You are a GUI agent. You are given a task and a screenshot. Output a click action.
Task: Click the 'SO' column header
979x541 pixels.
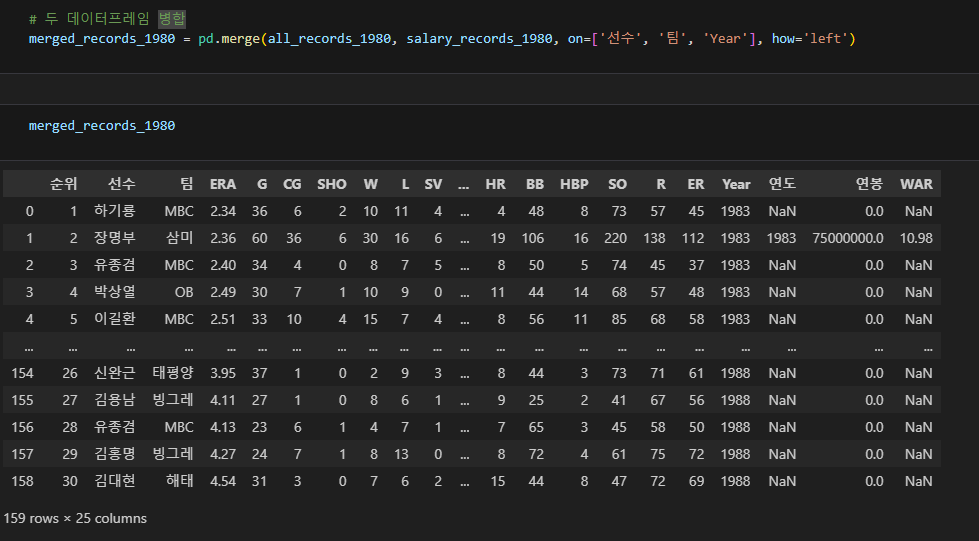point(617,184)
